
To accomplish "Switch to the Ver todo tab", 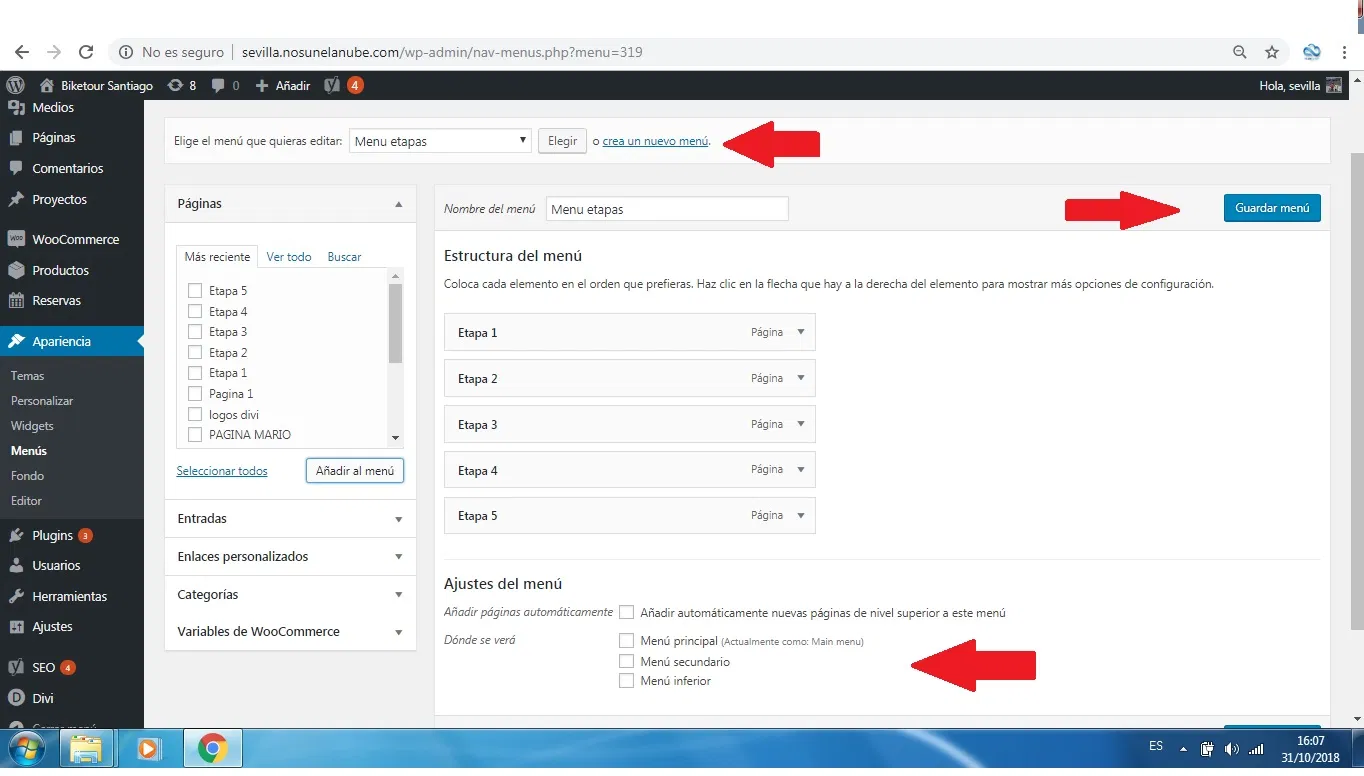I will click(x=289, y=257).
